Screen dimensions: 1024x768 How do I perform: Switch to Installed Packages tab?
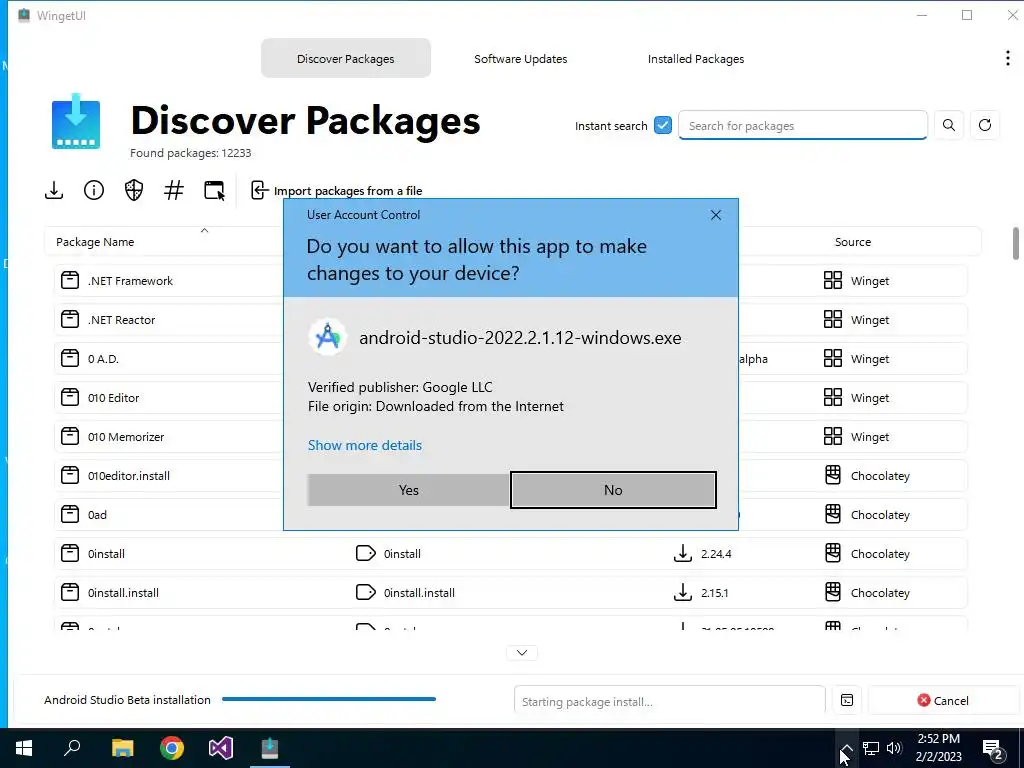(696, 58)
